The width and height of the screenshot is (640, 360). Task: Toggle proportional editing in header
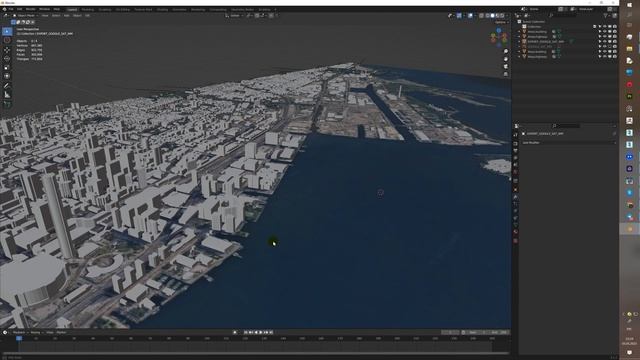pyautogui.click(x=271, y=16)
